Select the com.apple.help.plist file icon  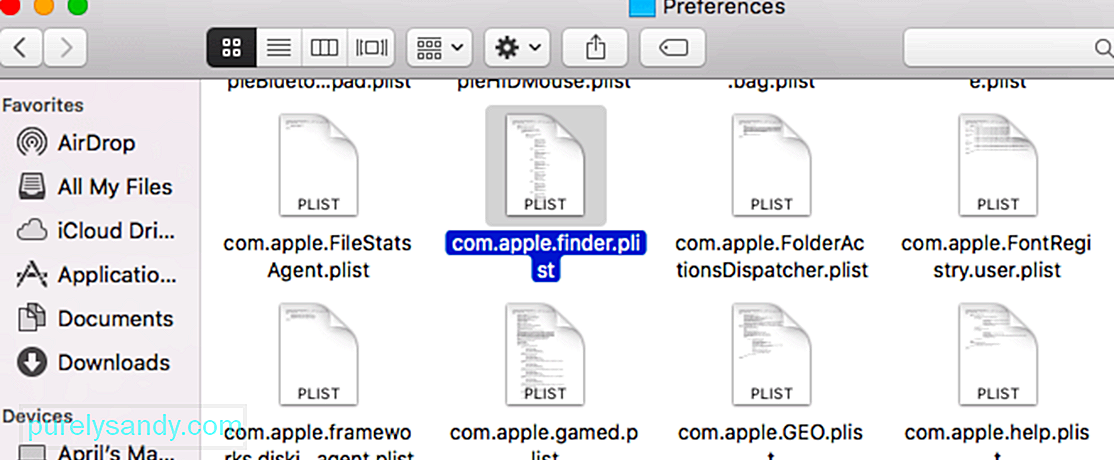pyautogui.click(x=997, y=354)
